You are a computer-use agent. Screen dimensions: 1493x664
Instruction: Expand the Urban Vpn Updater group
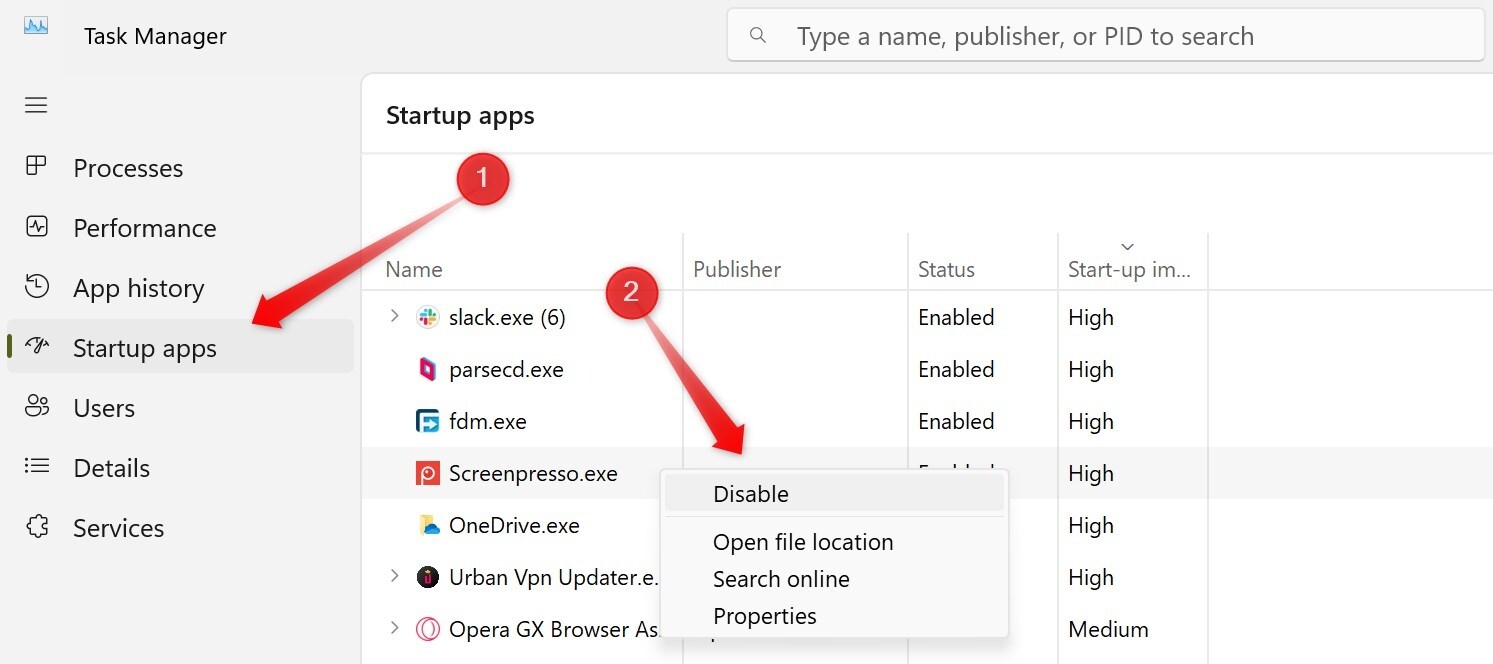coord(394,577)
